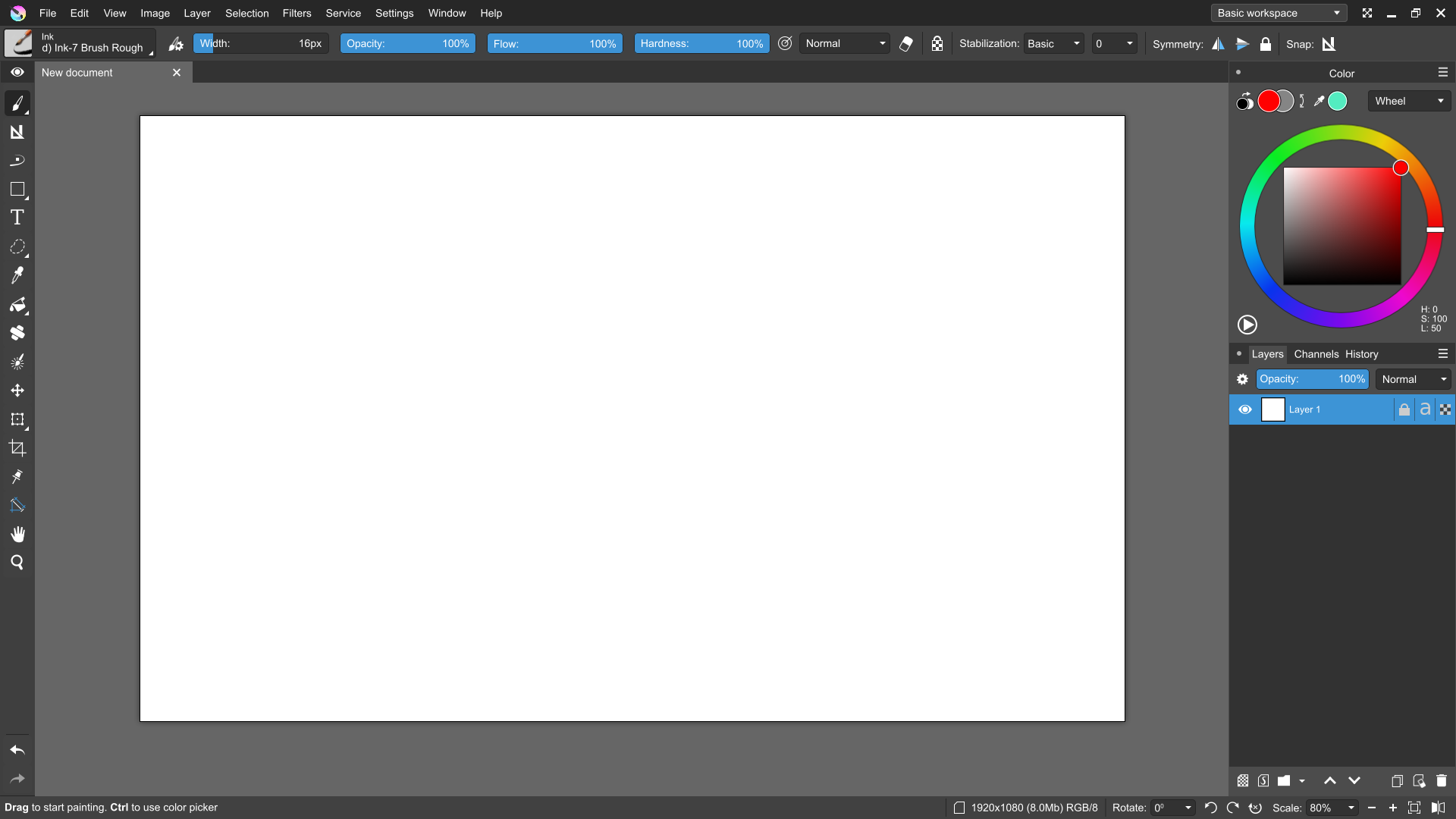Screen dimensions: 1456x819
Task: Click the red foreground color swatch
Action: point(1269,101)
